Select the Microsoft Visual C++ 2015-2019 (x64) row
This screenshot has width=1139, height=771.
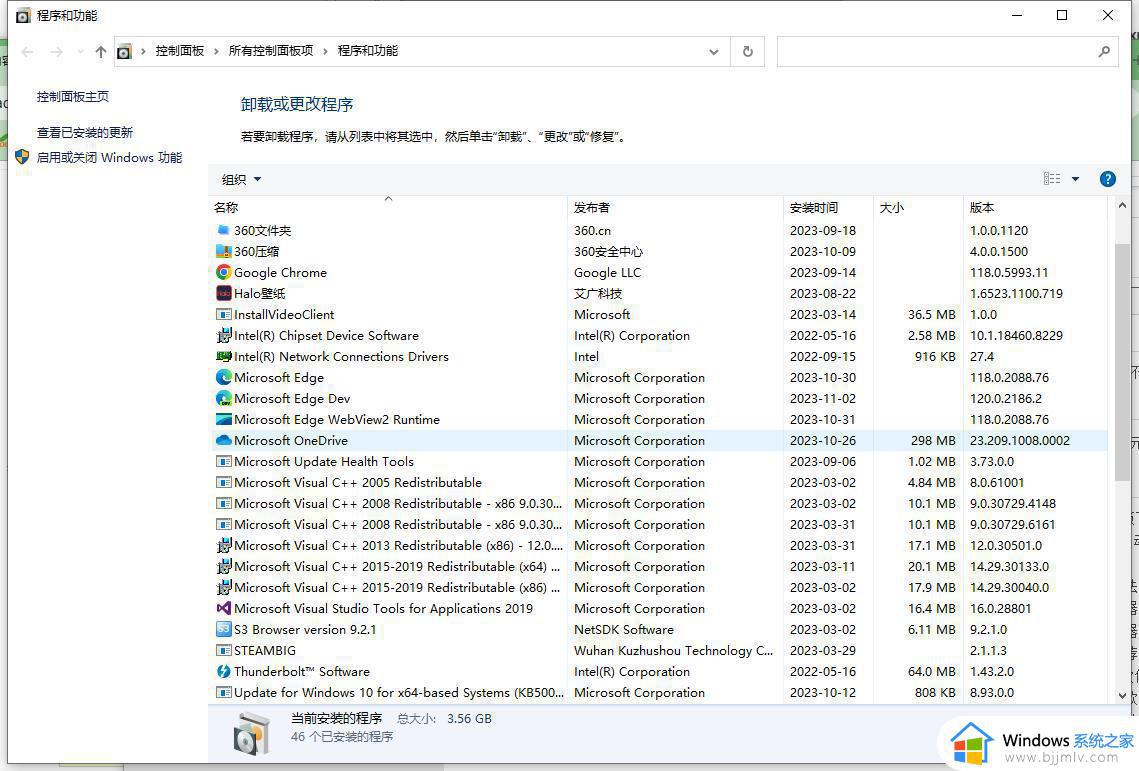(660, 567)
